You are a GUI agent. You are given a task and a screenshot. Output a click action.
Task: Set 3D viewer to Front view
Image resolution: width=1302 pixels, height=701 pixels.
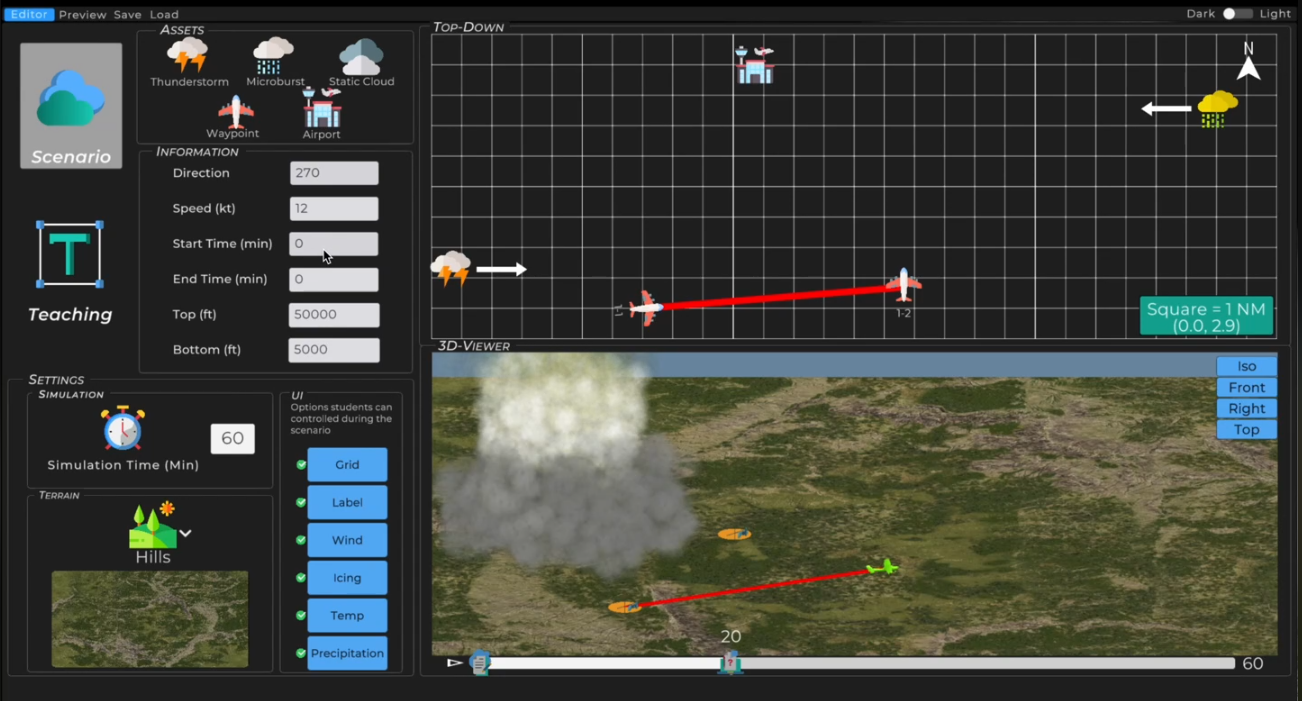coord(1246,387)
